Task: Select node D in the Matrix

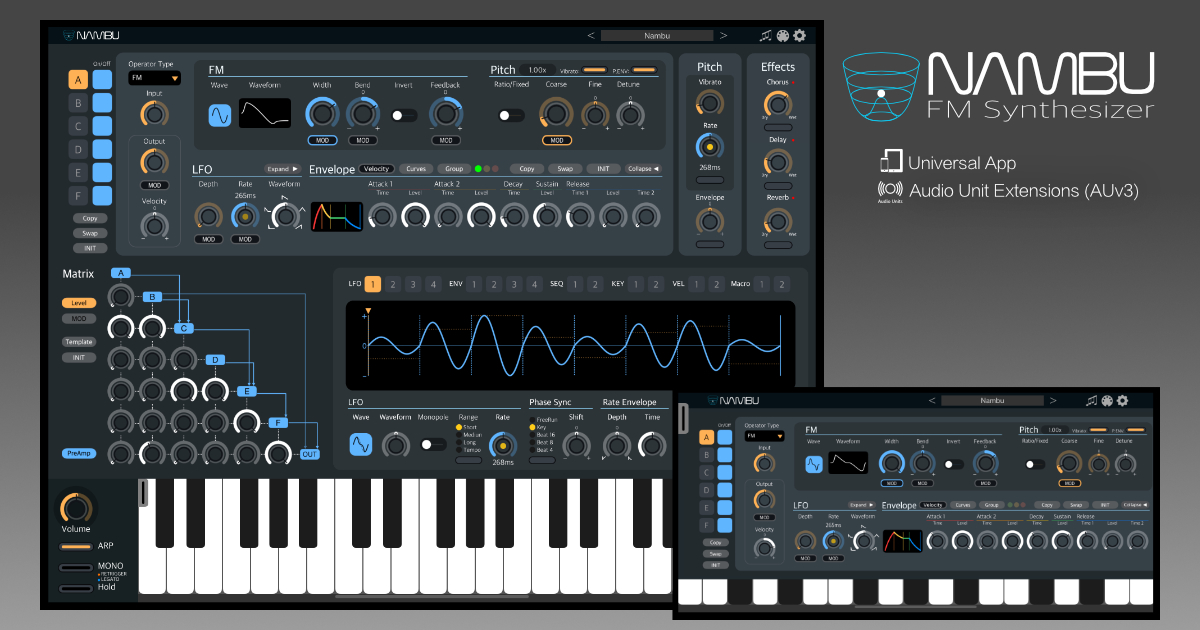Action: point(215,359)
